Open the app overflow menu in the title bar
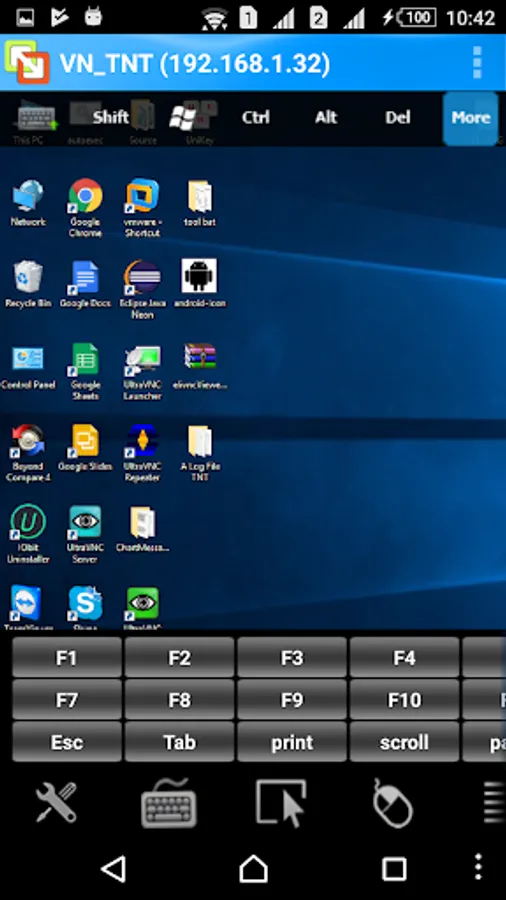This screenshot has height=900, width=506. pyautogui.click(x=477, y=62)
